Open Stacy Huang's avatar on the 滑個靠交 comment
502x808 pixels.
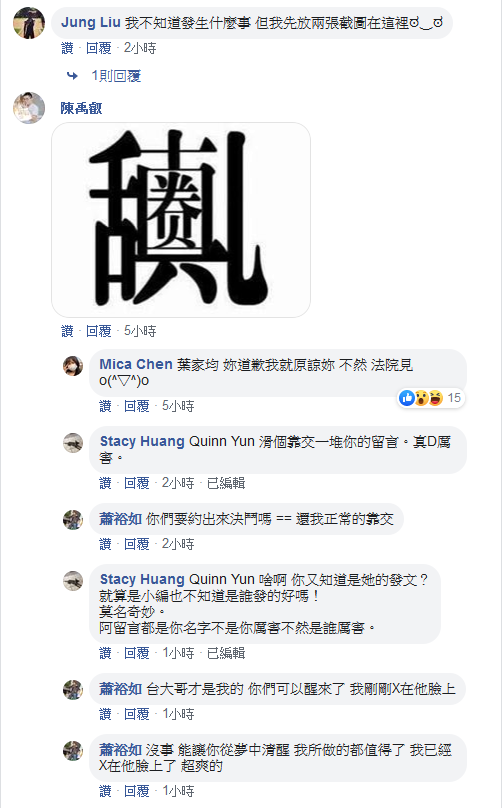(x=73, y=442)
